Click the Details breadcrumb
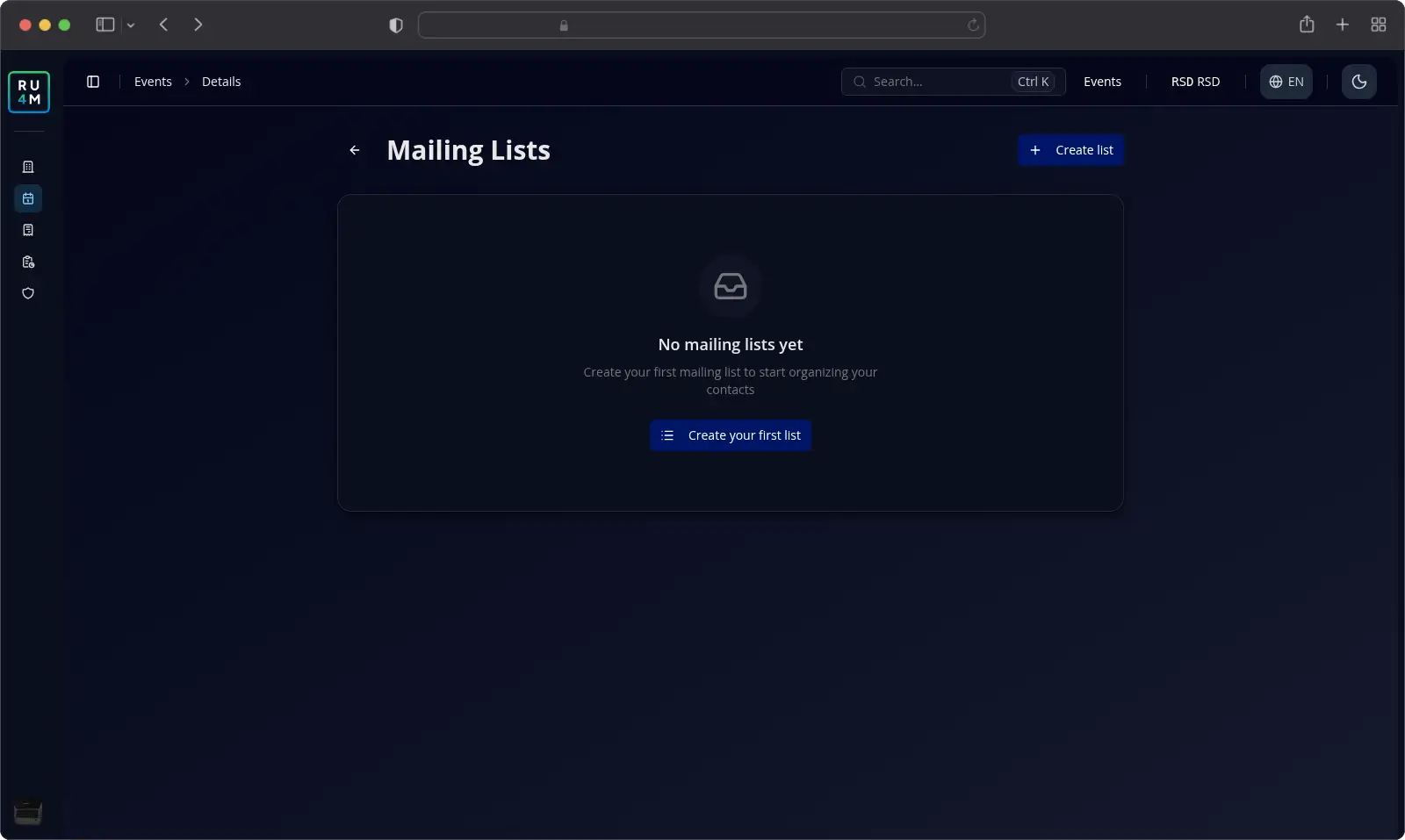The height and width of the screenshot is (840, 1405). 221,82
